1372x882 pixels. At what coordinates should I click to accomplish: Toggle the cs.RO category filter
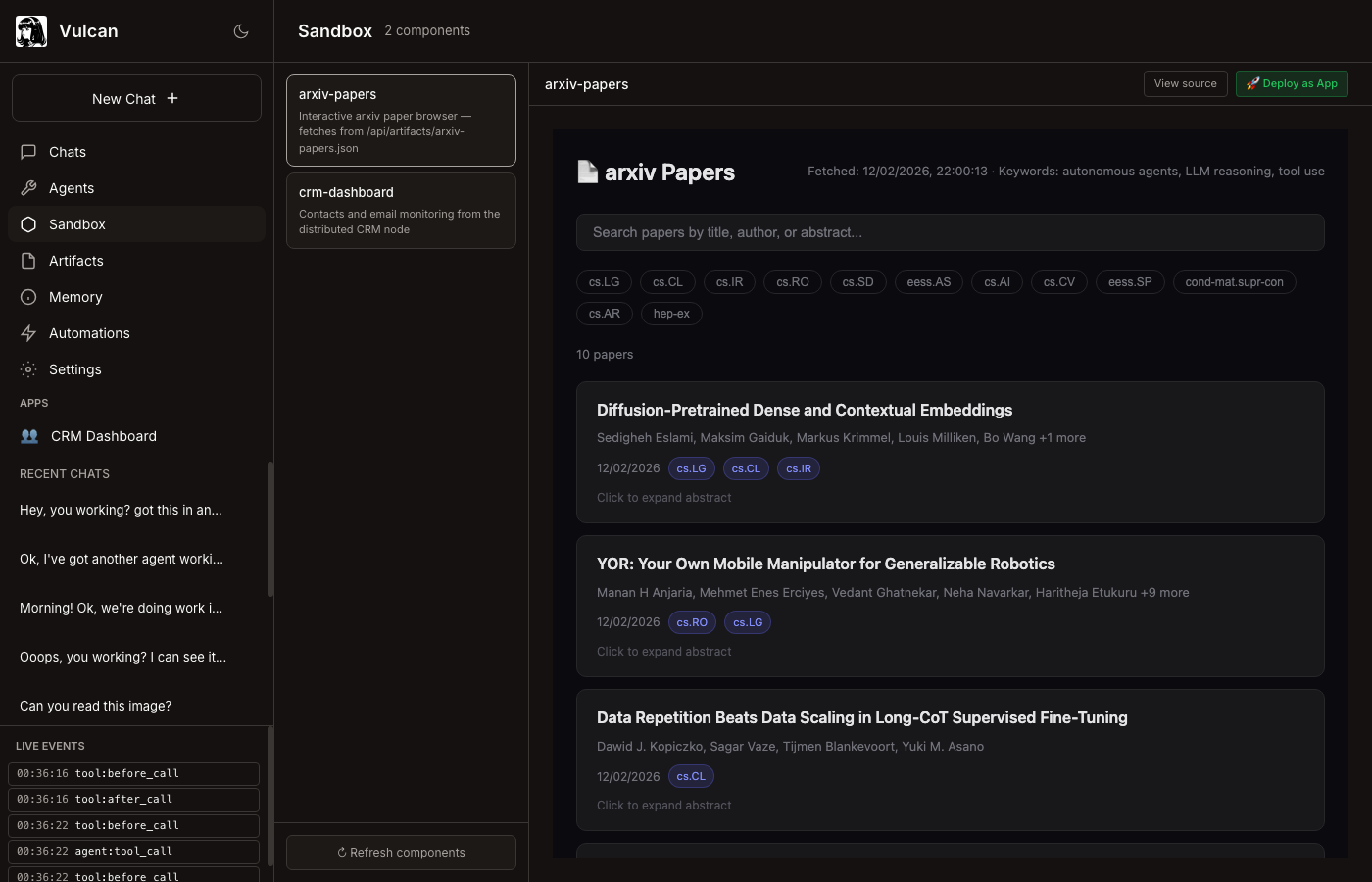(792, 282)
